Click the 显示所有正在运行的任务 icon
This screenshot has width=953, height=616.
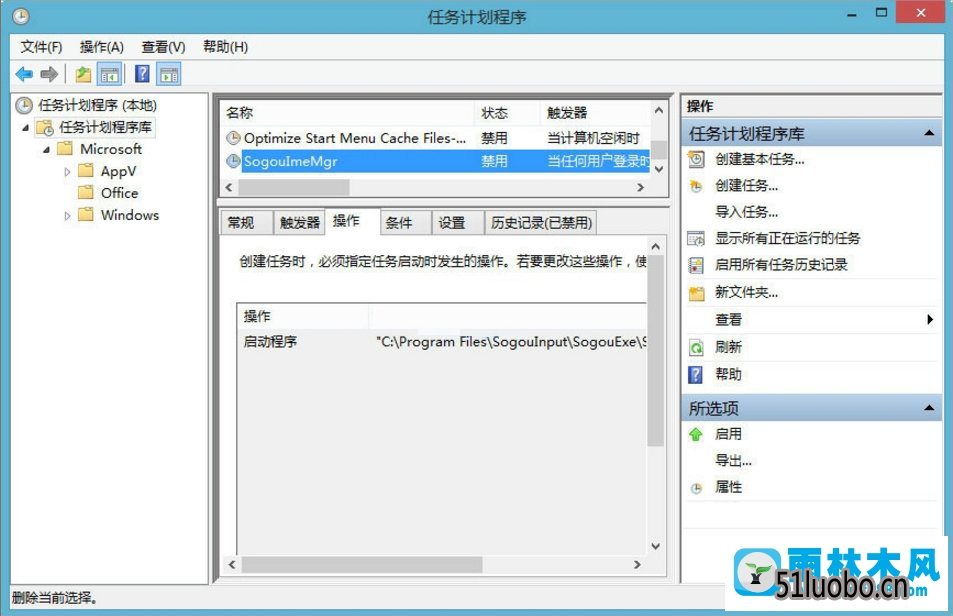pyautogui.click(x=696, y=238)
